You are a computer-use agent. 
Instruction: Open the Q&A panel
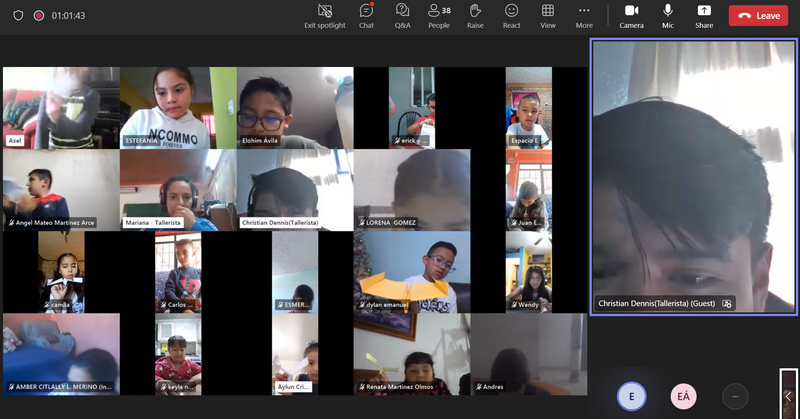pyautogui.click(x=403, y=16)
